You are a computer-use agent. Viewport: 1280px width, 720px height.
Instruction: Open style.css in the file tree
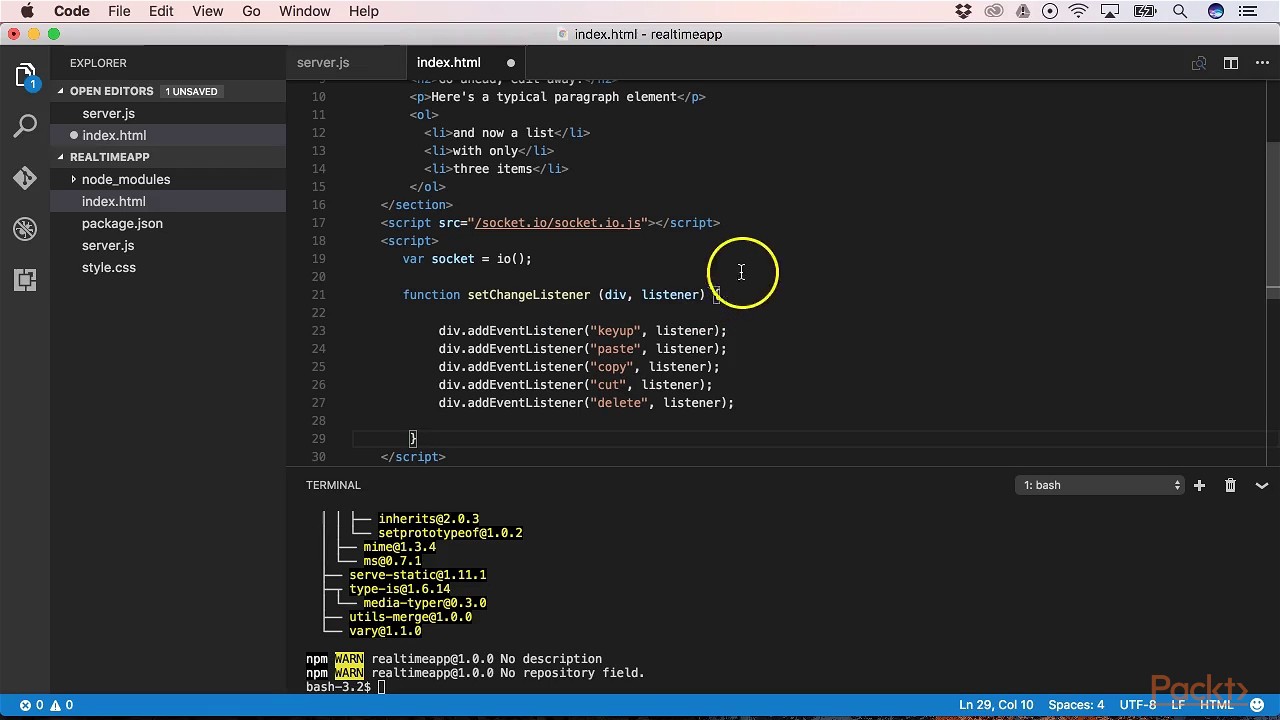(109, 267)
